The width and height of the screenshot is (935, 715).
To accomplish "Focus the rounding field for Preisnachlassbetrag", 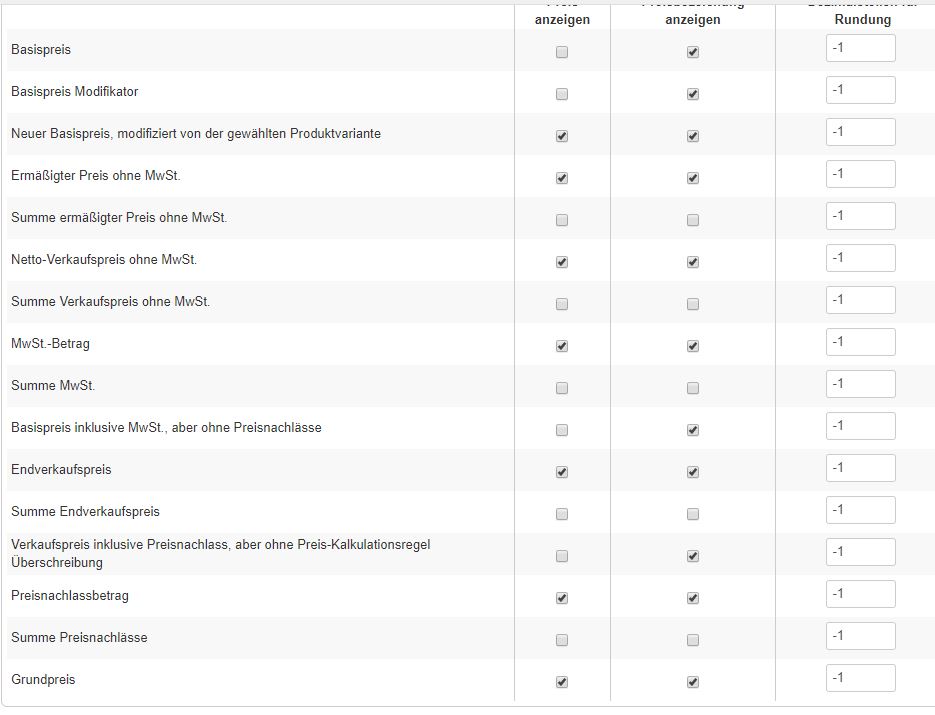I will tap(860, 594).
